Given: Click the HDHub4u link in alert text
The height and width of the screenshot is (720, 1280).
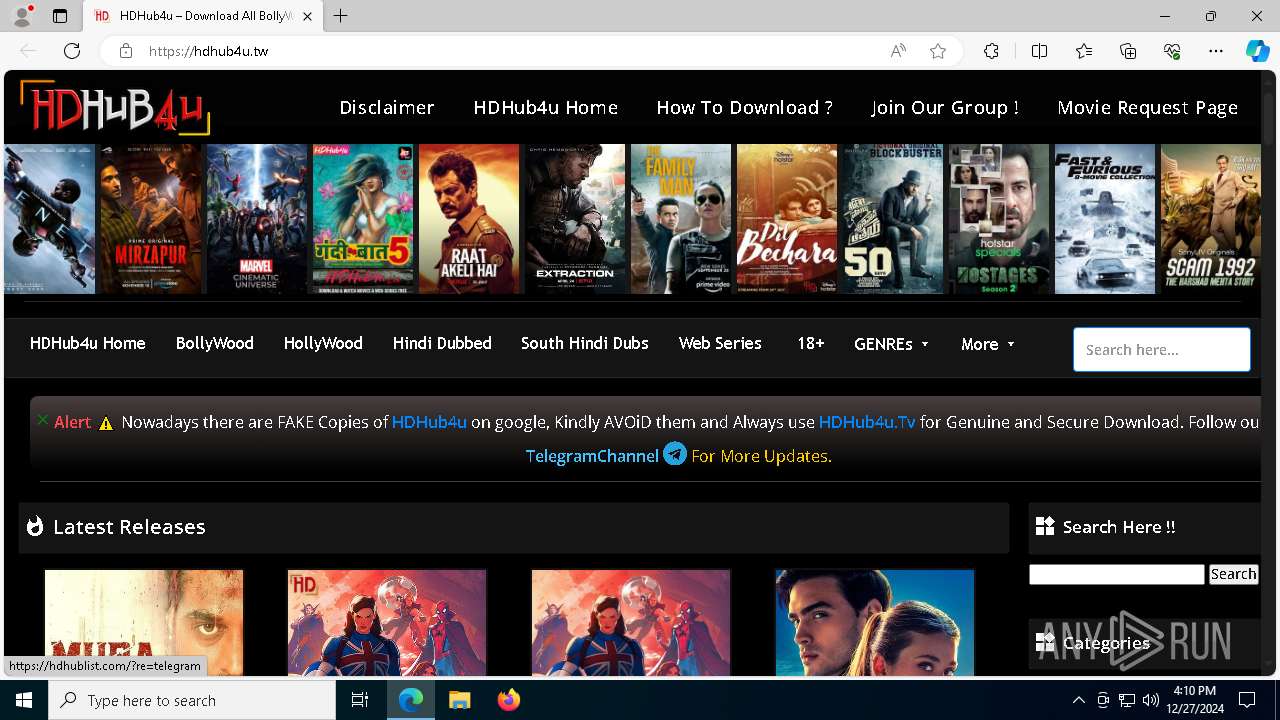Looking at the screenshot, I should pyautogui.click(x=429, y=422).
